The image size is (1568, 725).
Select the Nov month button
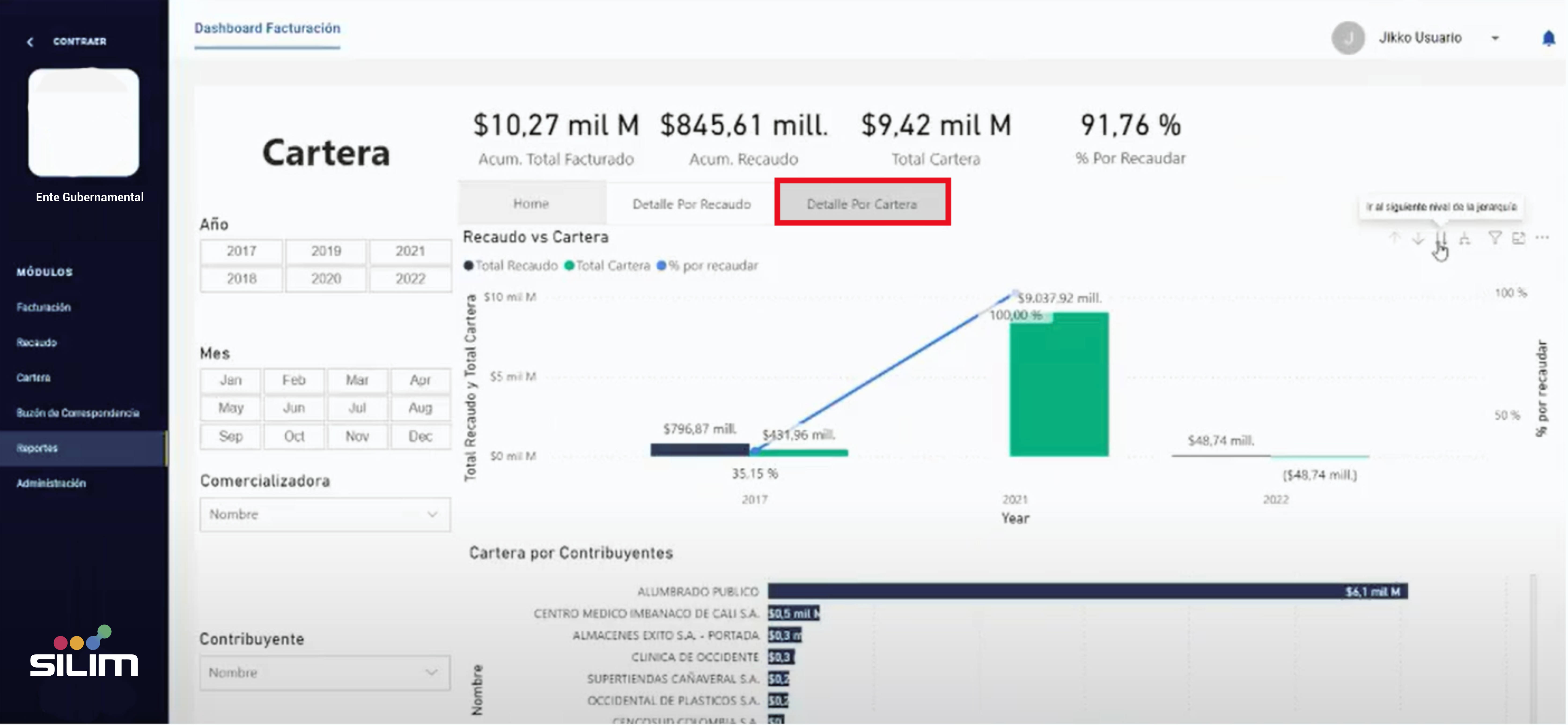[x=357, y=437]
